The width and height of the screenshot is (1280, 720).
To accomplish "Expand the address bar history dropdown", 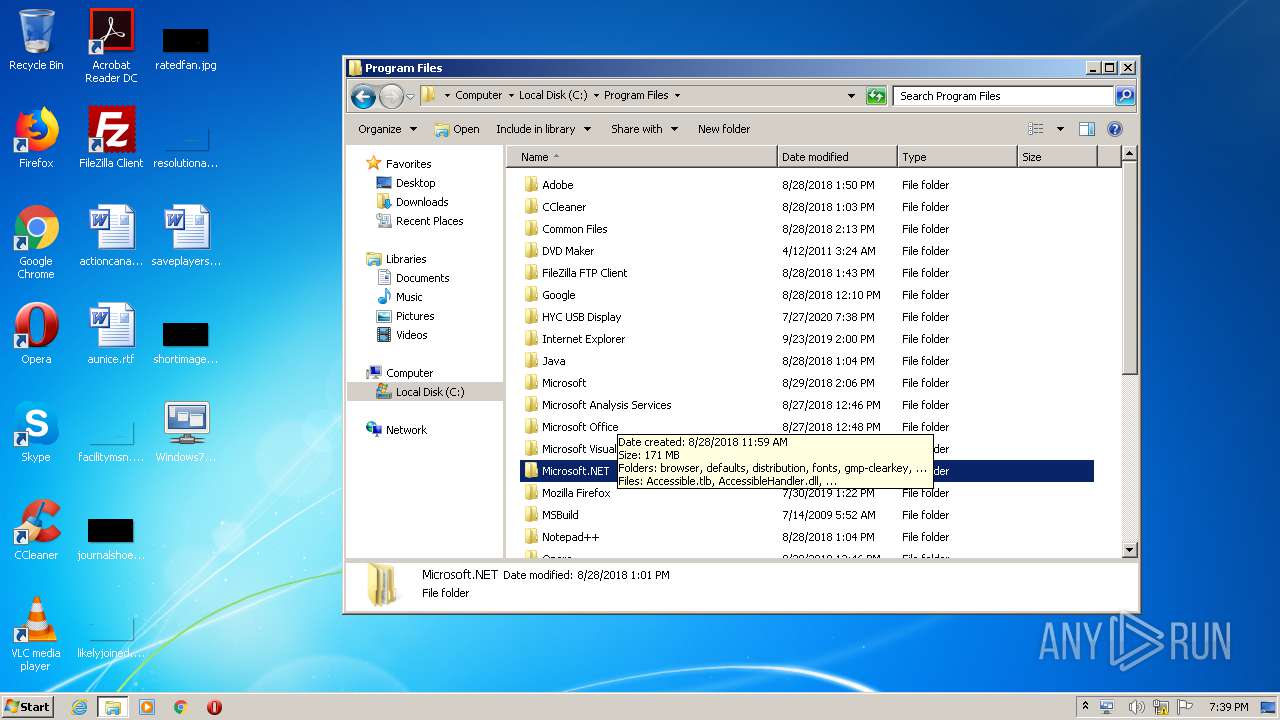I will [851, 96].
